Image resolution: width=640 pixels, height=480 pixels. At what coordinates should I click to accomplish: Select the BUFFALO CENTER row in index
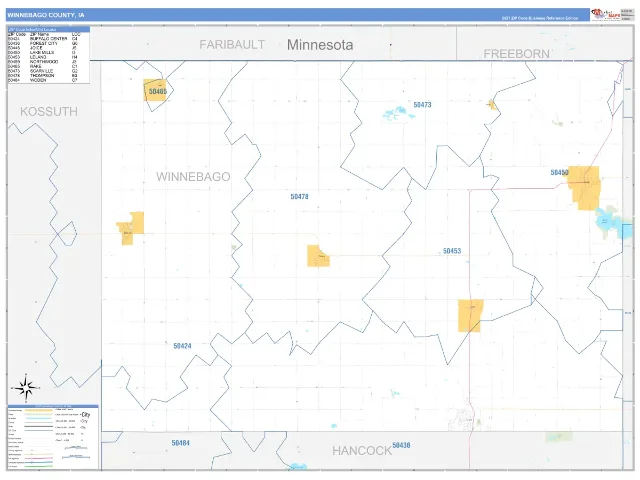tap(42, 39)
